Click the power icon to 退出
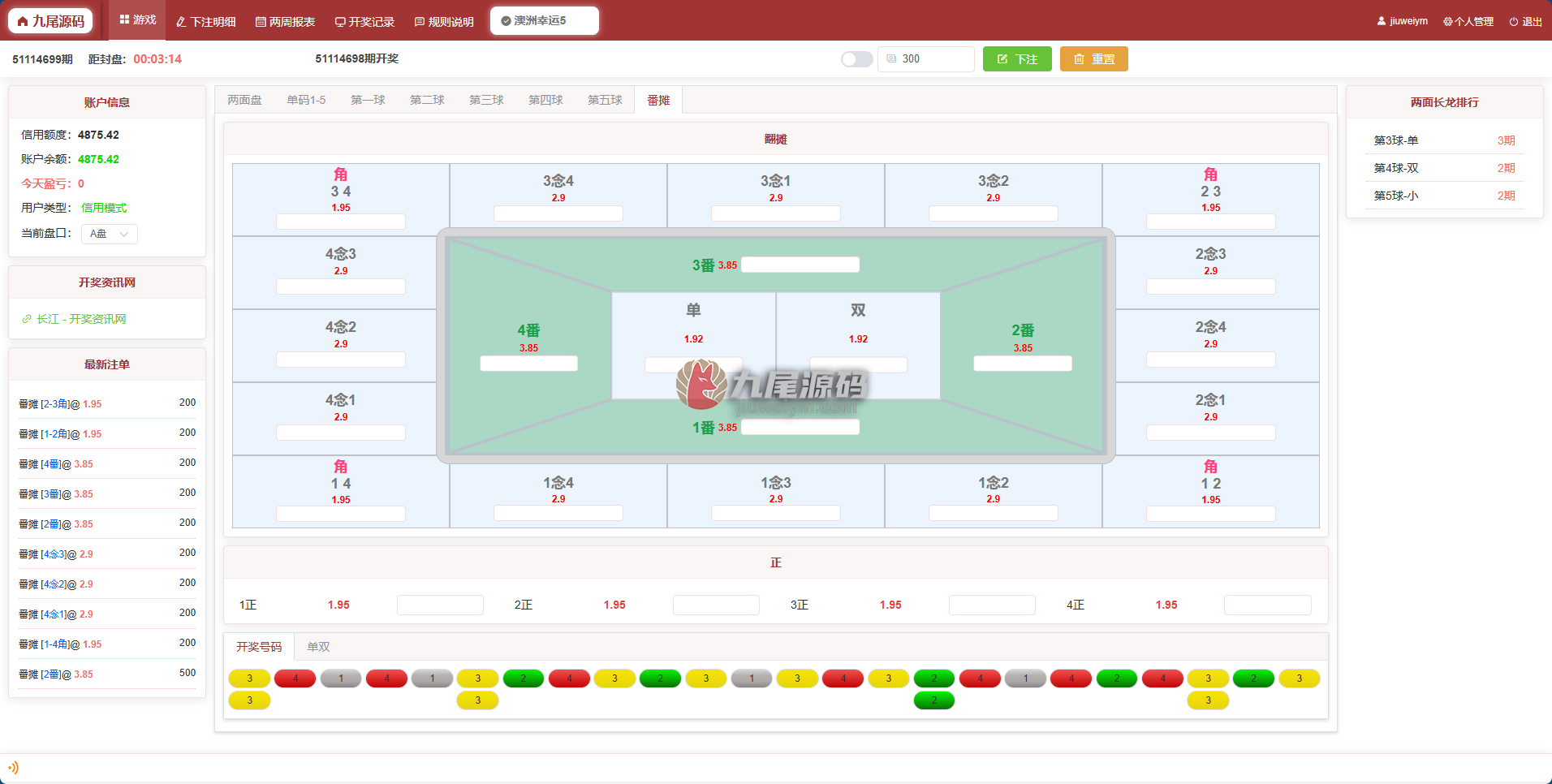The width and height of the screenshot is (1552, 784). 1513,22
